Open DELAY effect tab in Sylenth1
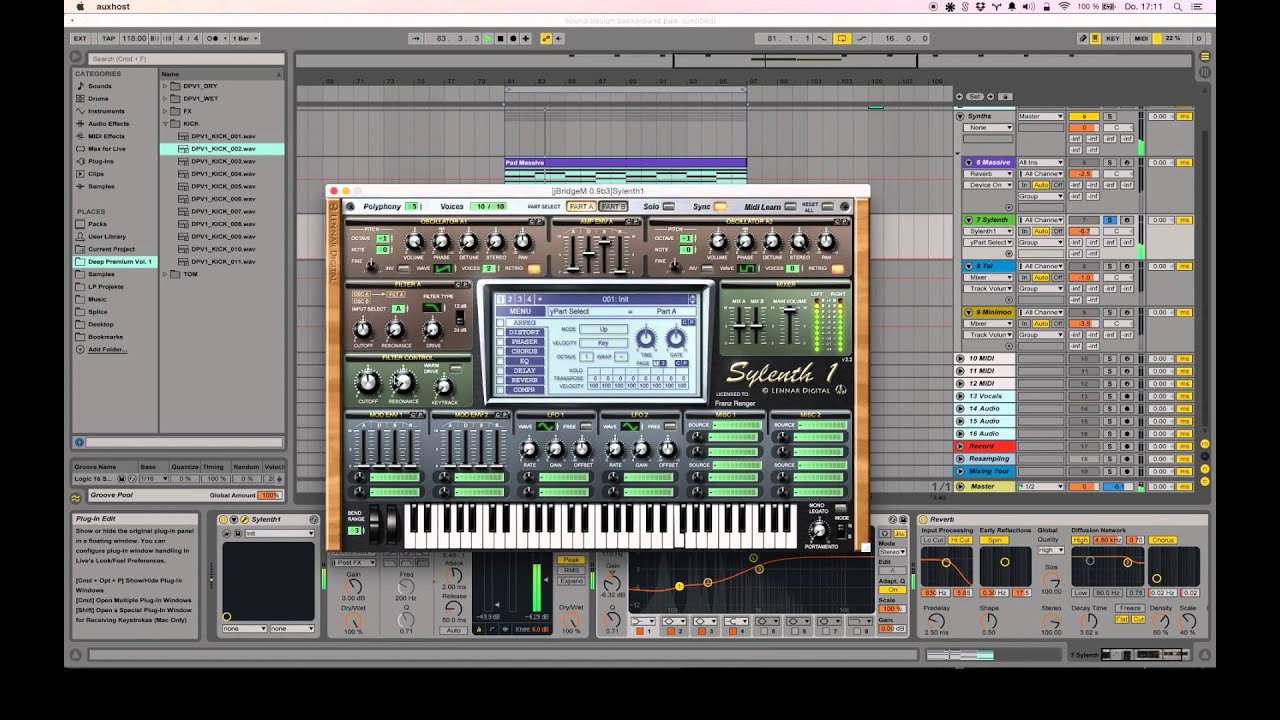The image size is (1280, 720). click(525, 370)
